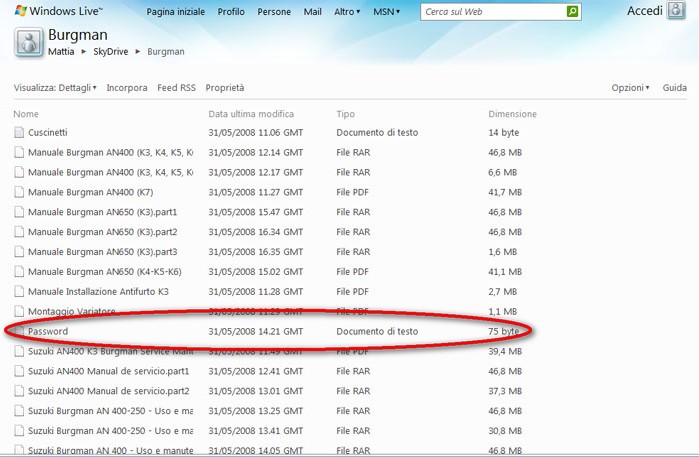Click the size value 2,7 MB
This screenshot has height=457, width=699.
[x=502, y=292]
